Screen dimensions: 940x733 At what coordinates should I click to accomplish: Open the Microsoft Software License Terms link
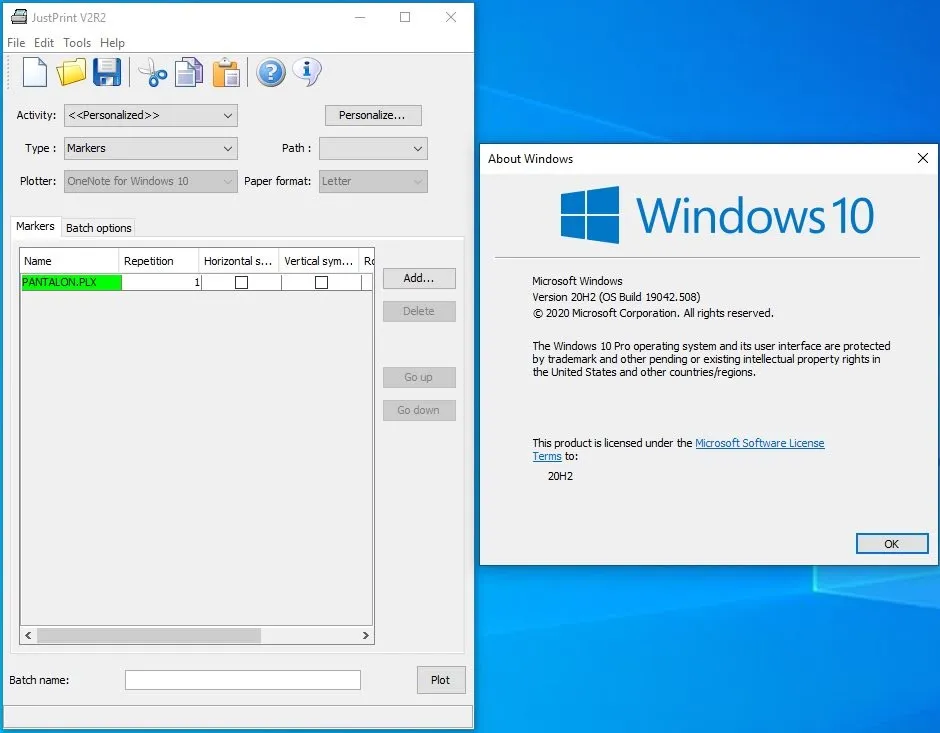click(759, 443)
